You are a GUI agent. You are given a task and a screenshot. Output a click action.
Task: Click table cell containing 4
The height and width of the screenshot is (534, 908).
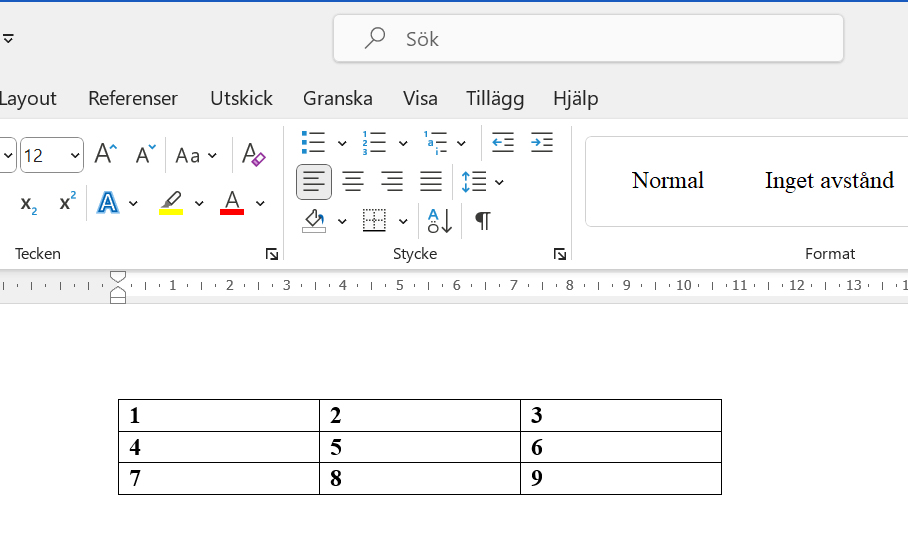coord(219,447)
